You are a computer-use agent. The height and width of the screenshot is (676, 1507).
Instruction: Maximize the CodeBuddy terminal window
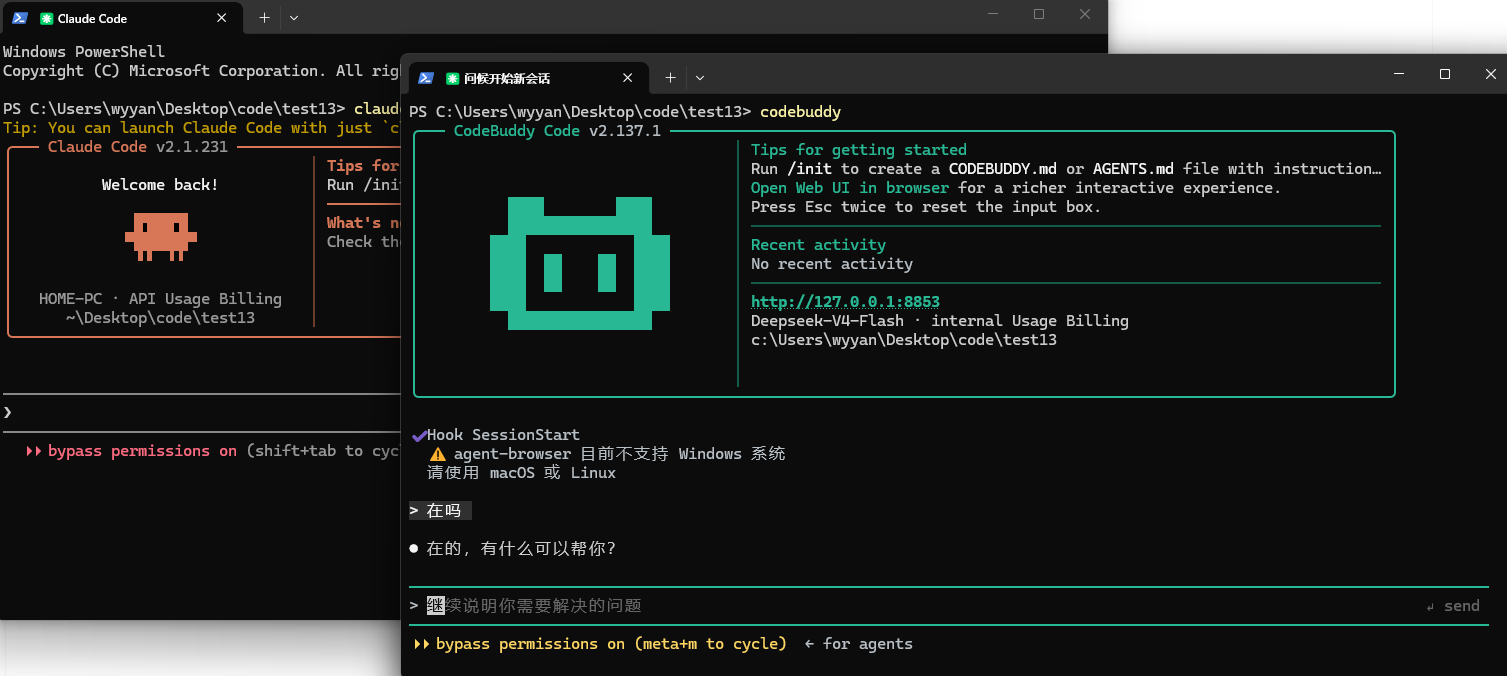[x=1444, y=74]
